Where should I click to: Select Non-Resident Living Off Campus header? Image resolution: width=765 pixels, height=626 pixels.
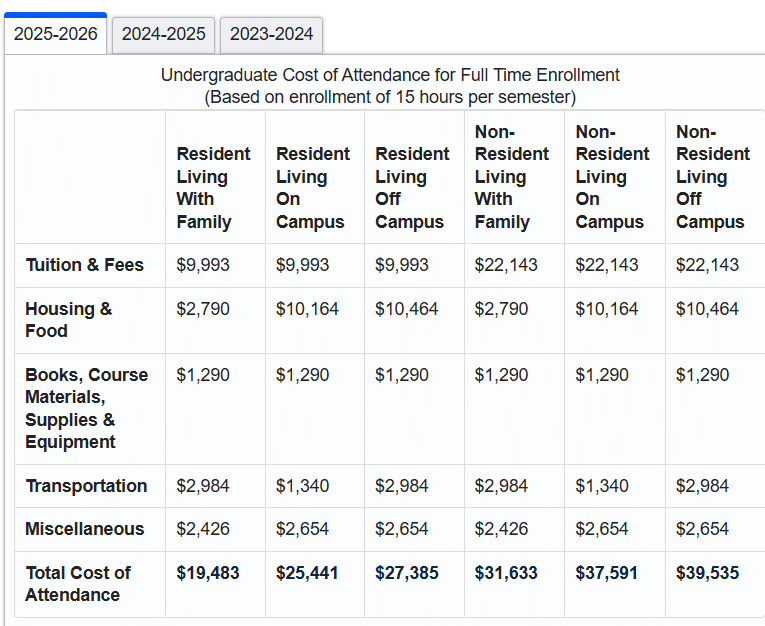(x=712, y=177)
